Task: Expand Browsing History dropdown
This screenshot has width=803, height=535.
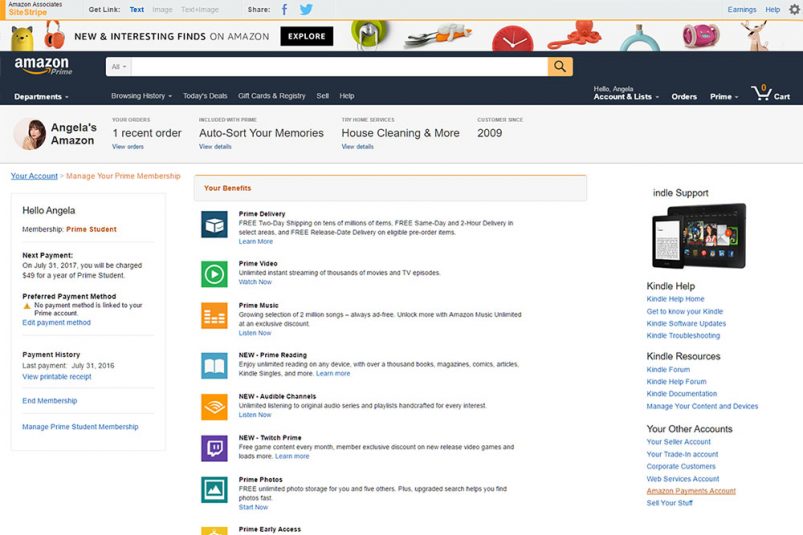Action: click(141, 96)
